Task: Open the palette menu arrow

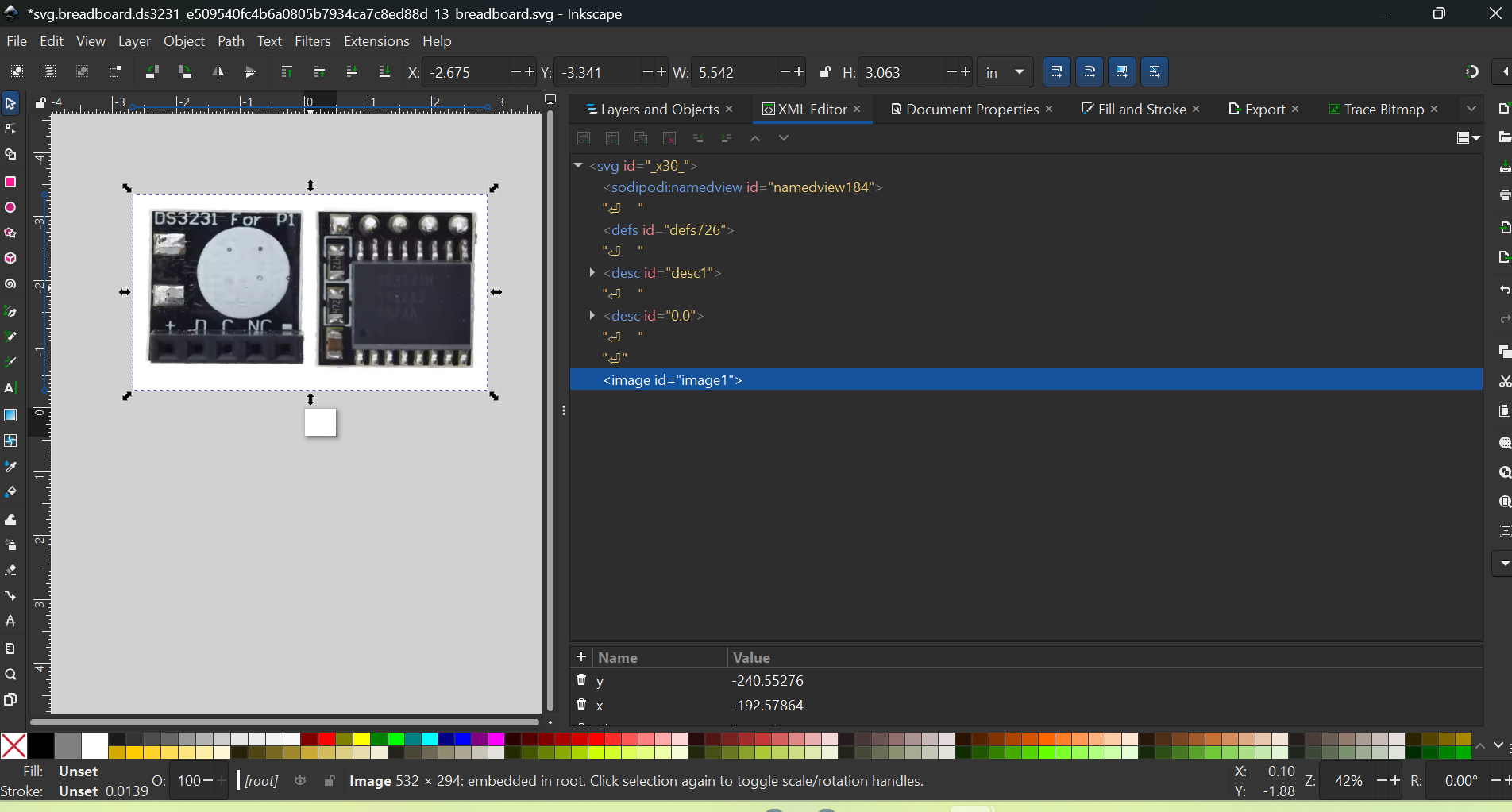Action: point(1498,745)
